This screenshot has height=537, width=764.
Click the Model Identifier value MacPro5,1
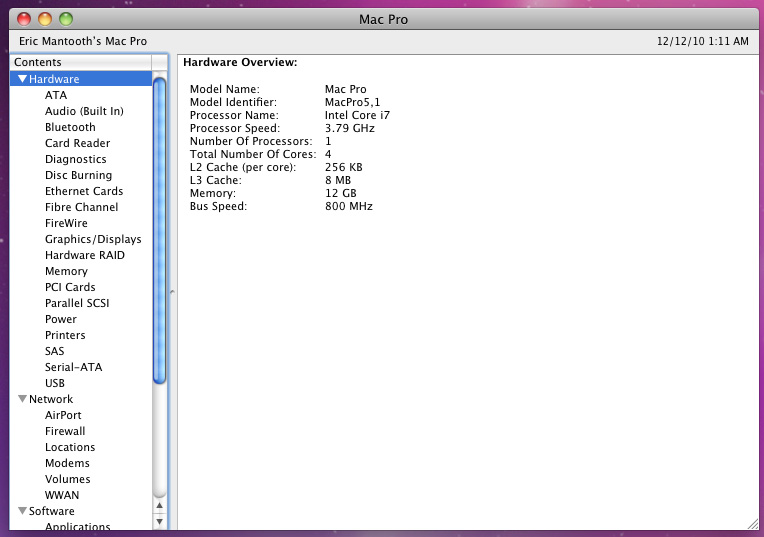coord(352,102)
